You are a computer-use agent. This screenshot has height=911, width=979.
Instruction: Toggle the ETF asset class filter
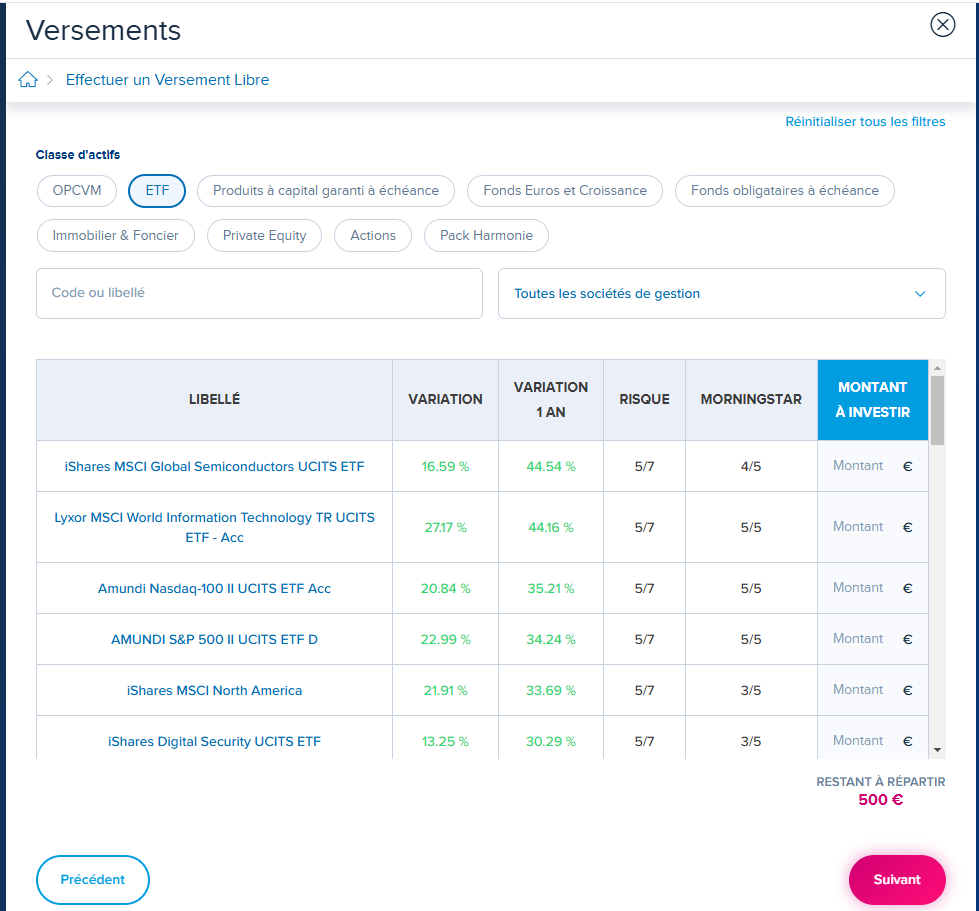point(157,190)
